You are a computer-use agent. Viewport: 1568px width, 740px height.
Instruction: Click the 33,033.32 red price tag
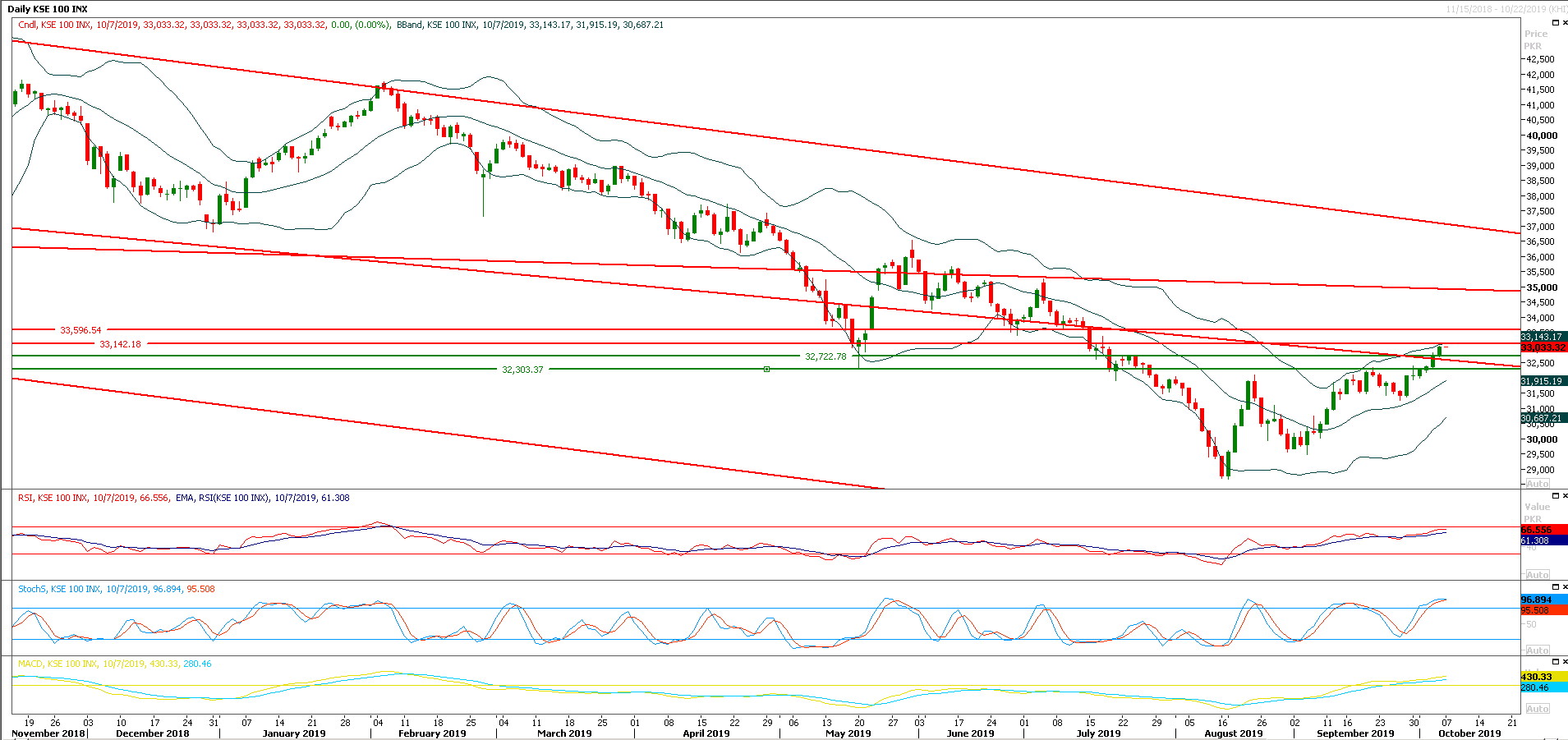(x=1543, y=347)
